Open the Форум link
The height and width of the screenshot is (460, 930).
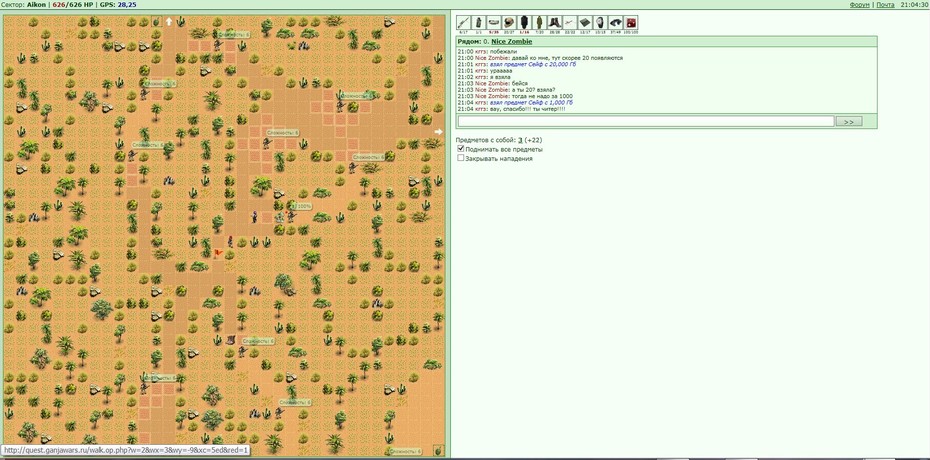(859, 4)
